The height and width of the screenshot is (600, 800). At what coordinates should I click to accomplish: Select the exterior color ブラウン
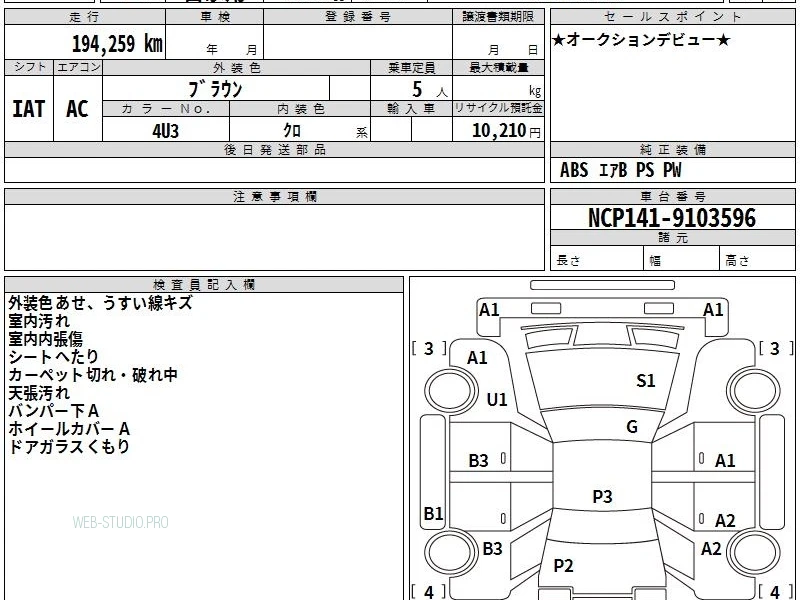[215, 89]
